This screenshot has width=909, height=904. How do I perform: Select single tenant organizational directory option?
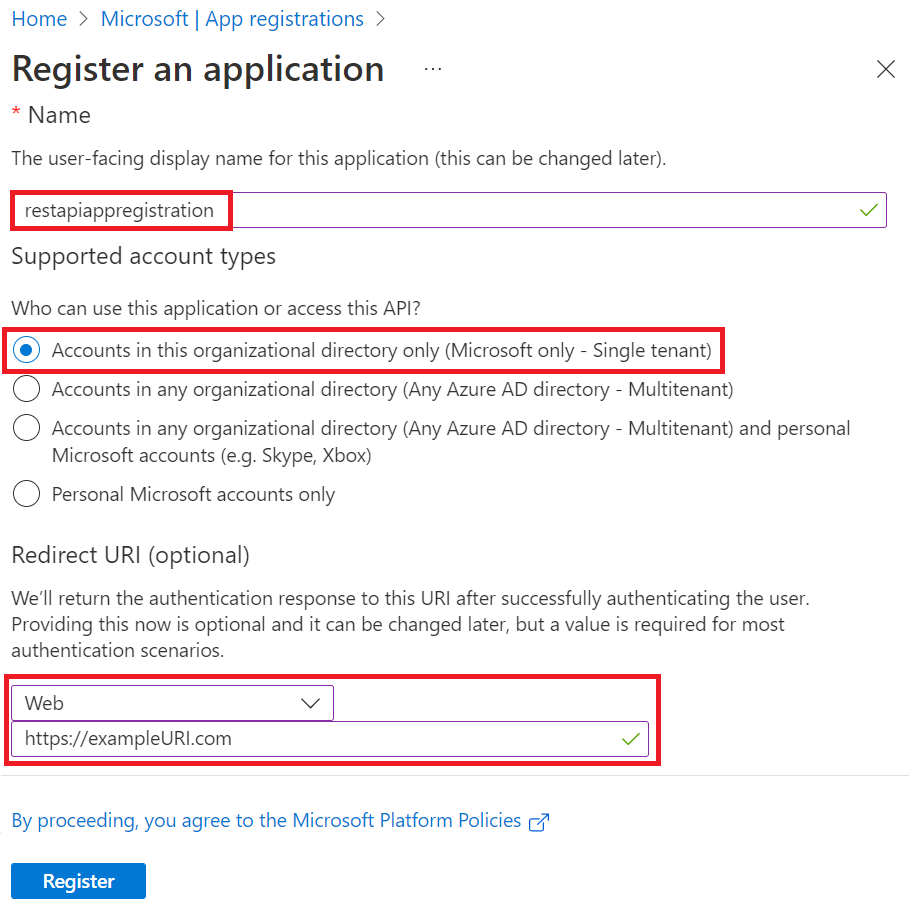[x=27, y=350]
